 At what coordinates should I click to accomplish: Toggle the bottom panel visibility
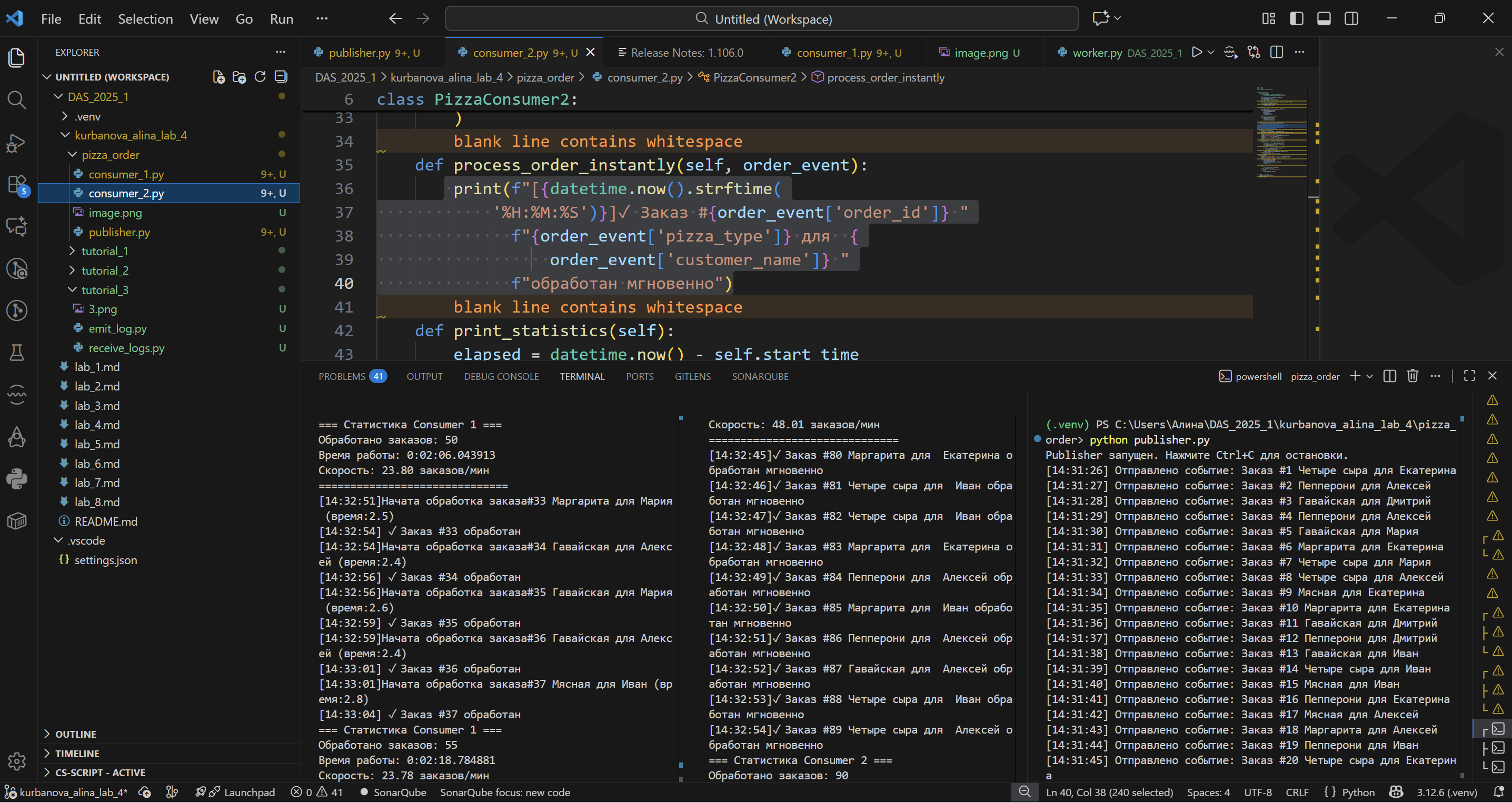(1324, 19)
